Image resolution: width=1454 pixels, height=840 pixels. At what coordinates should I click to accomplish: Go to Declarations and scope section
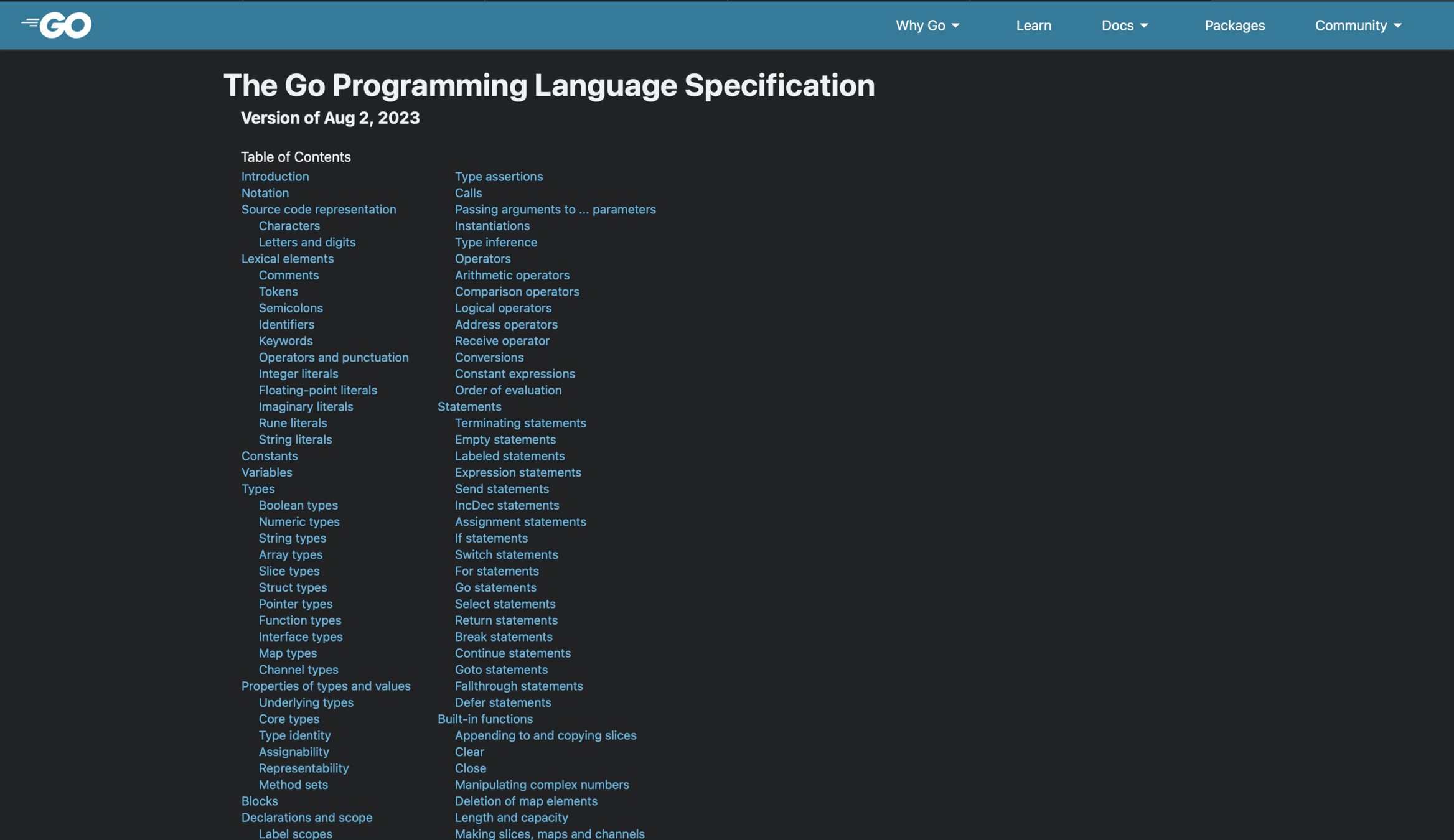pos(306,818)
